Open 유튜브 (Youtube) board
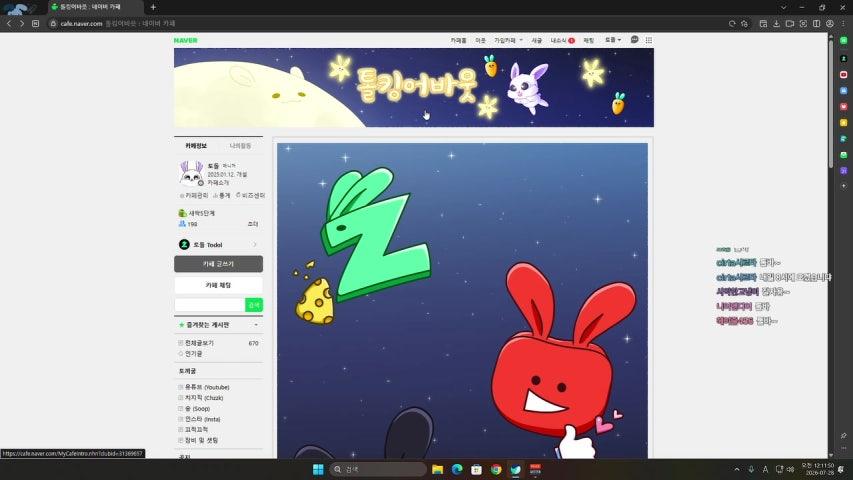Screen dimensions: 853x480 pyautogui.click(x=207, y=387)
